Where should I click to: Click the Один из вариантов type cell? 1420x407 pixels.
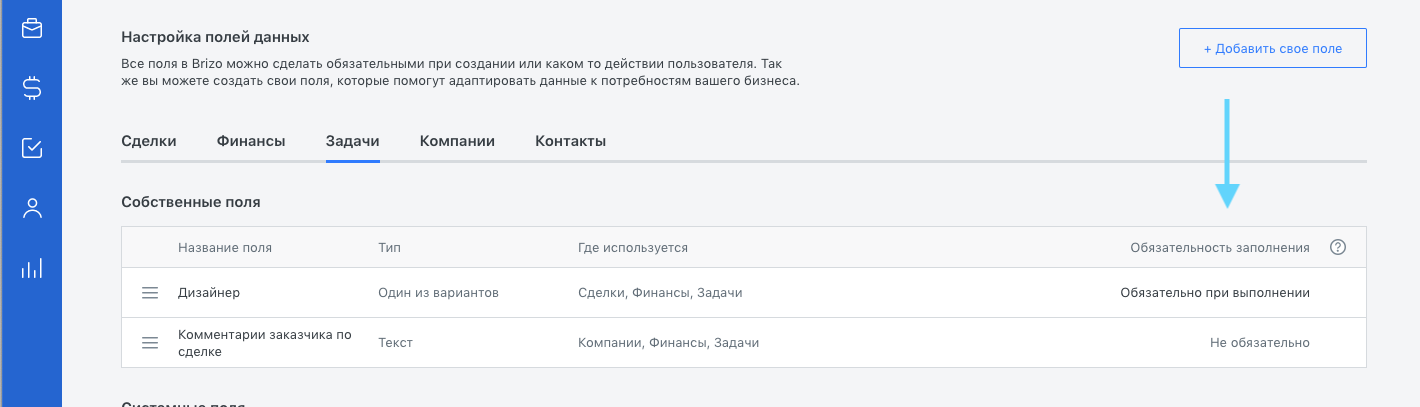[x=438, y=293]
